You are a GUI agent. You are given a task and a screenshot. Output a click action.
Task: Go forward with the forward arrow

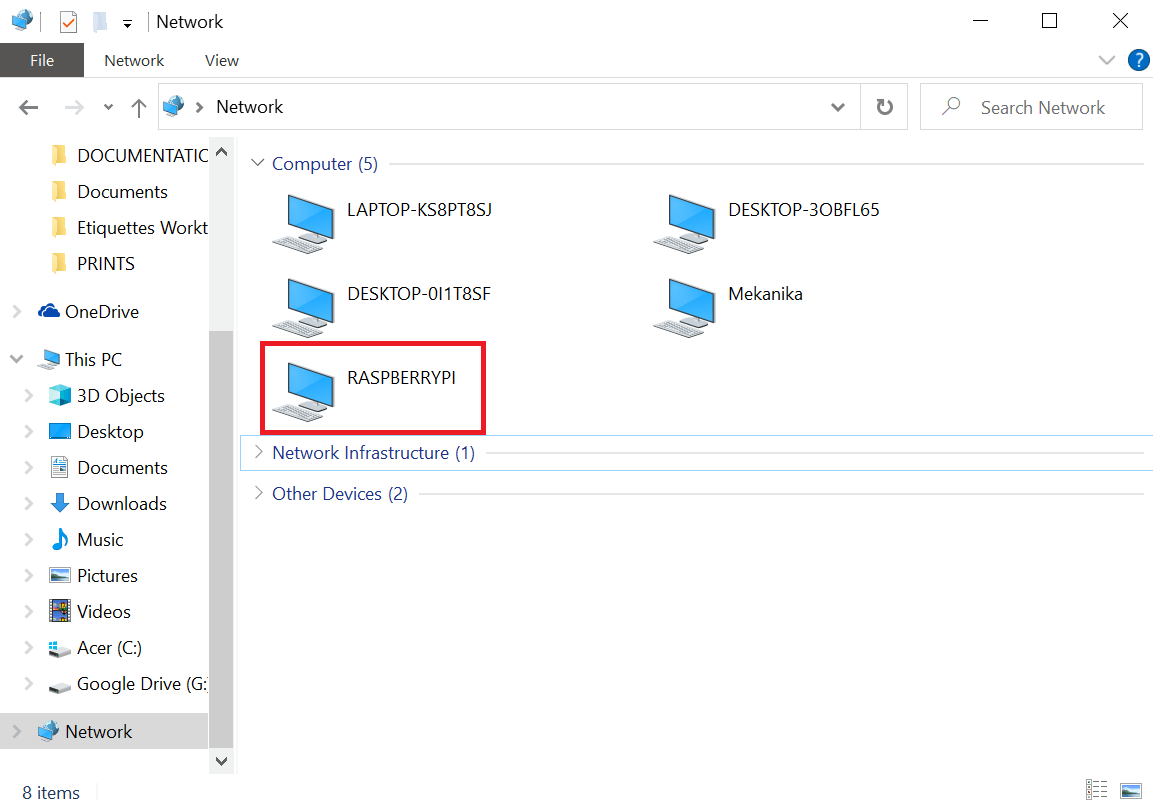click(x=74, y=108)
